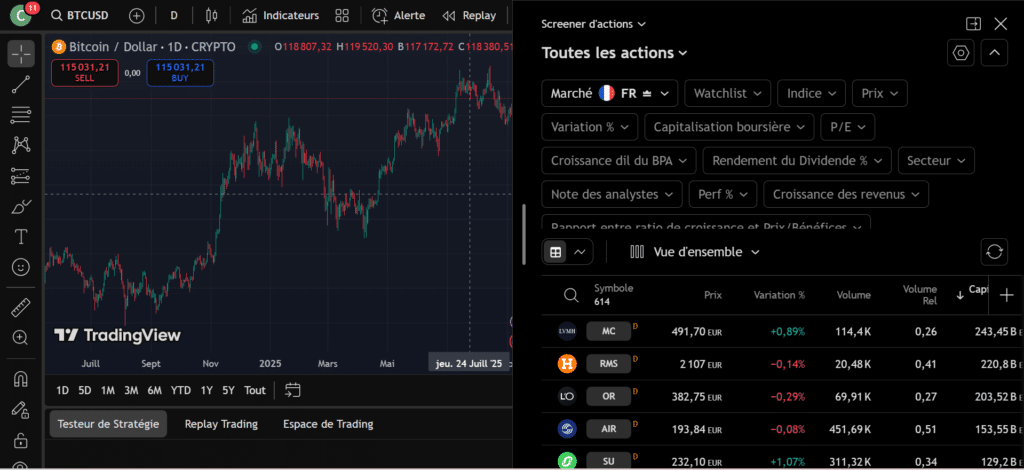Open the user profile avatar menu
This screenshot has height=470, width=1024.
coord(20,15)
